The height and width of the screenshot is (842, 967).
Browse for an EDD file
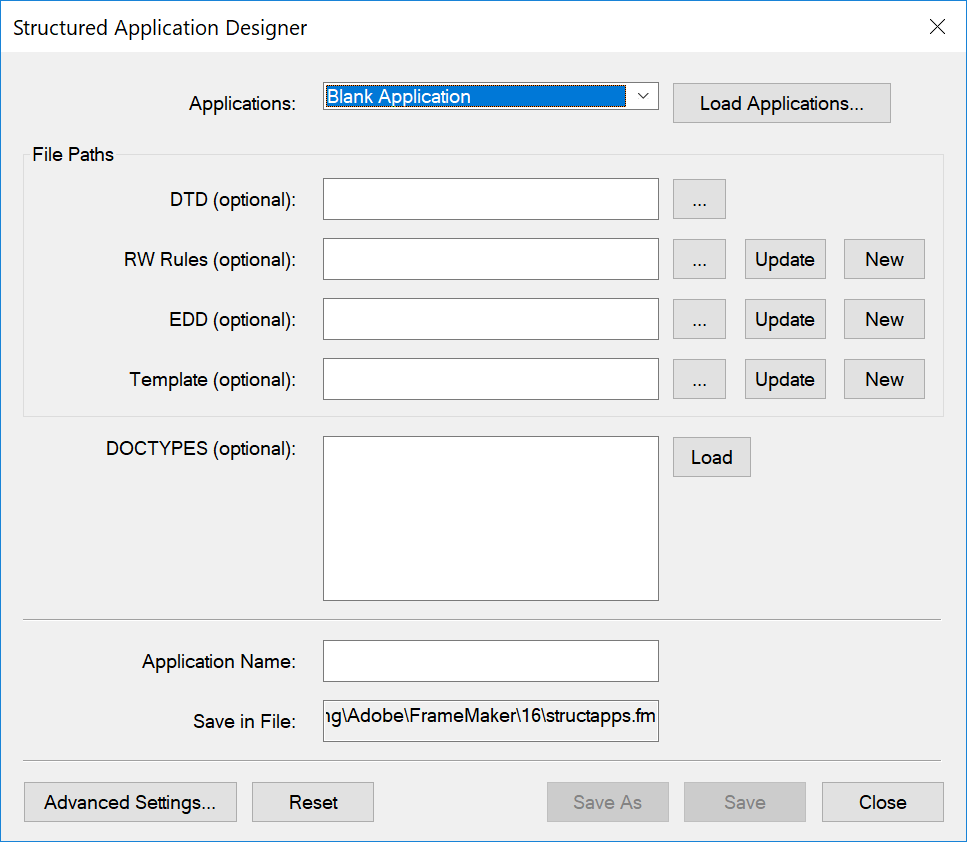(698, 319)
